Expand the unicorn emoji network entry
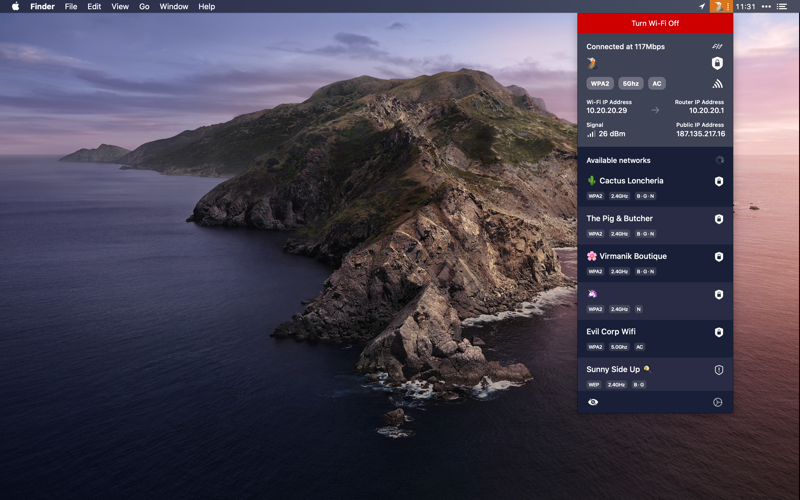800x500 pixels. tap(655, 301)
